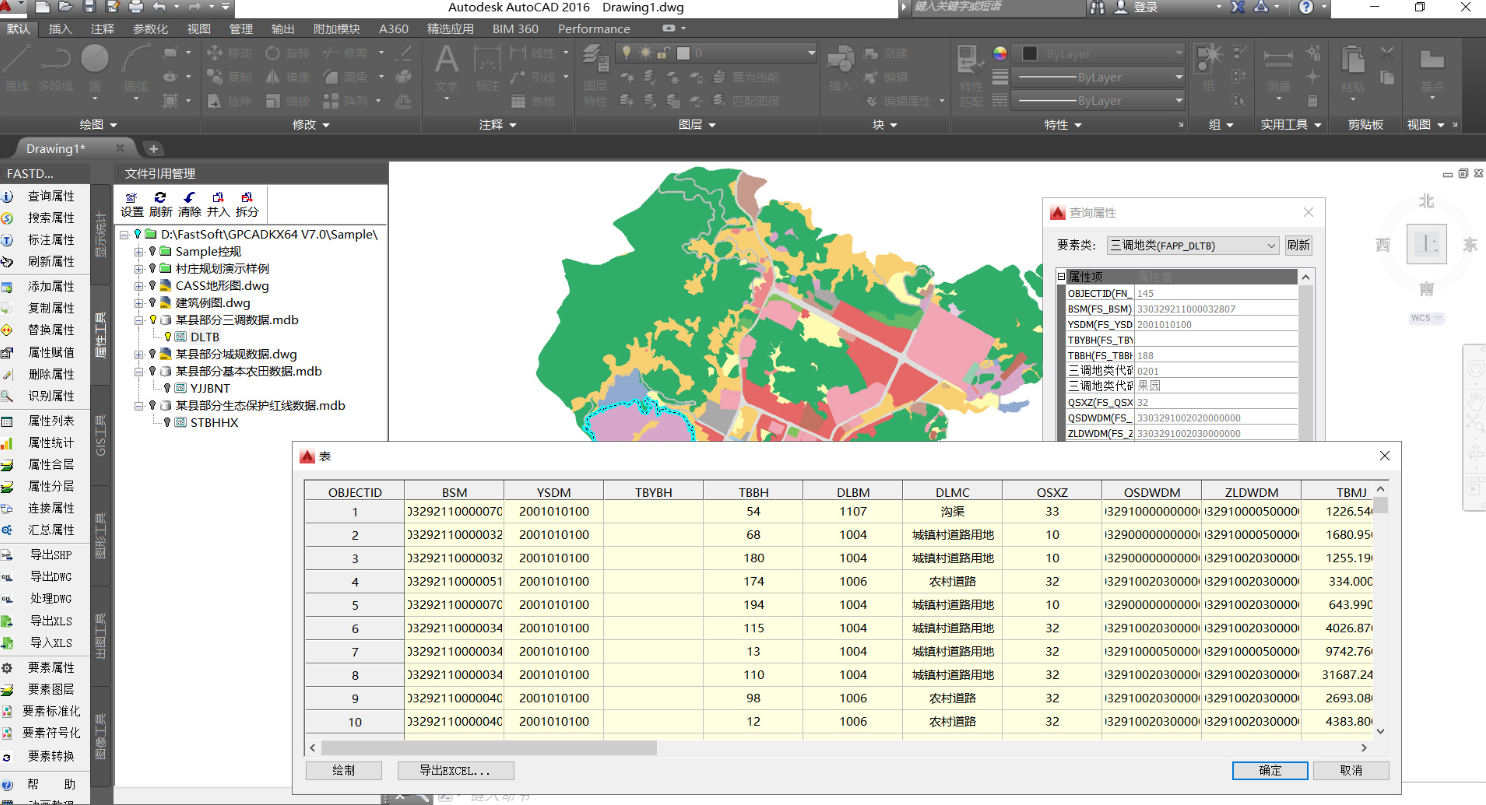The width and height of the screenshot is (1486, 805).
Task: Toggle lightbulb visibility for DLTB layer
Action: click(168, 337)
